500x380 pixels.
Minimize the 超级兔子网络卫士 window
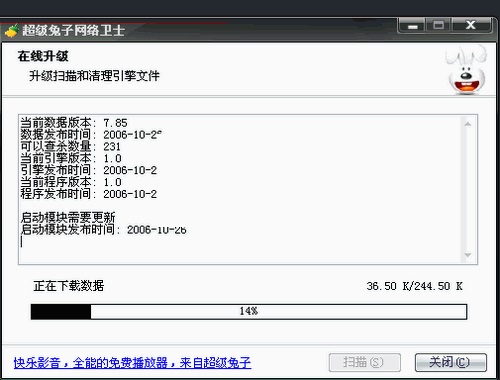[412, 26]
